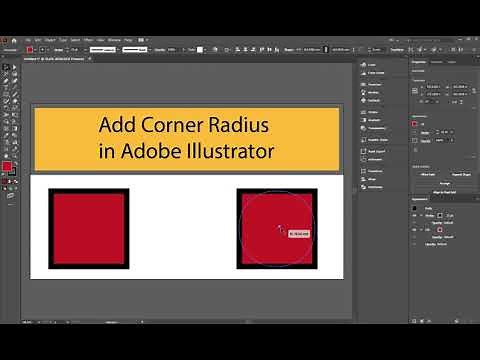Click the Recolor Artwork icon in control bar

point(215,50)
